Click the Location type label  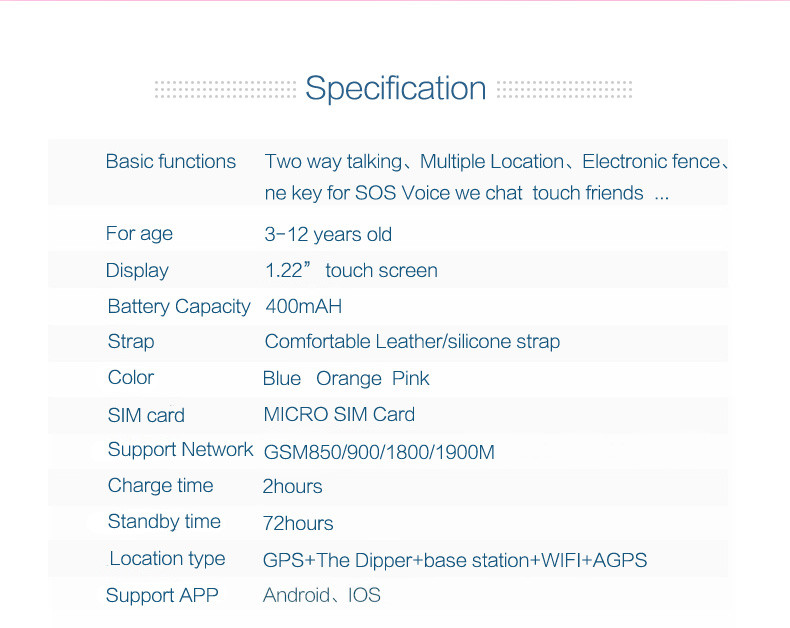click(x=167, y=559)
